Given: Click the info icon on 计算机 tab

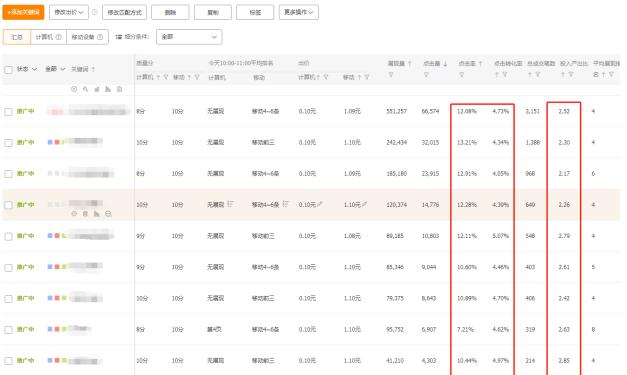Looking at the screenshot, I should coord(59,37).
